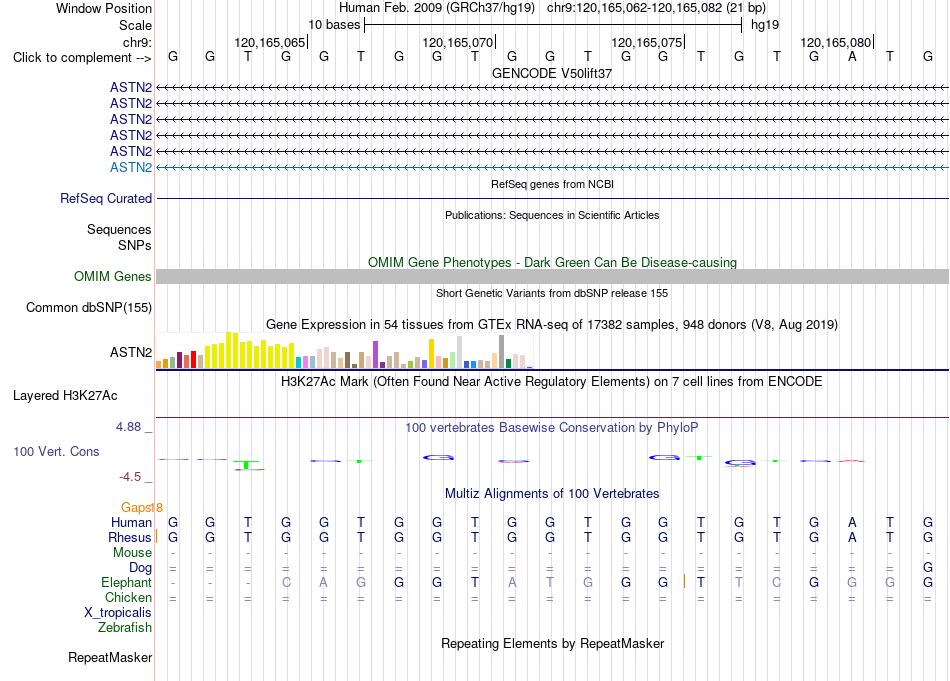
Task: Select the 'Dog' species row label
Action: 141,568
